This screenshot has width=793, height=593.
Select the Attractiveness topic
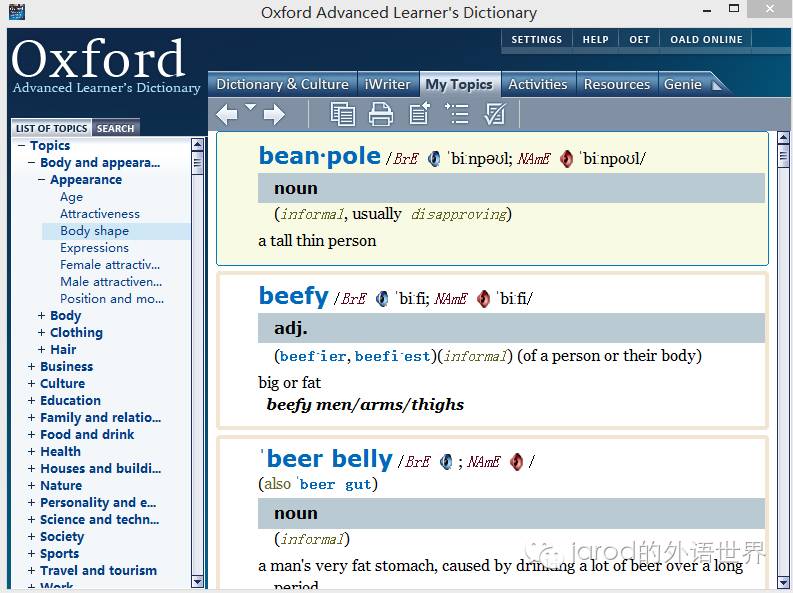pyautogui.click(x=100, y=214)
